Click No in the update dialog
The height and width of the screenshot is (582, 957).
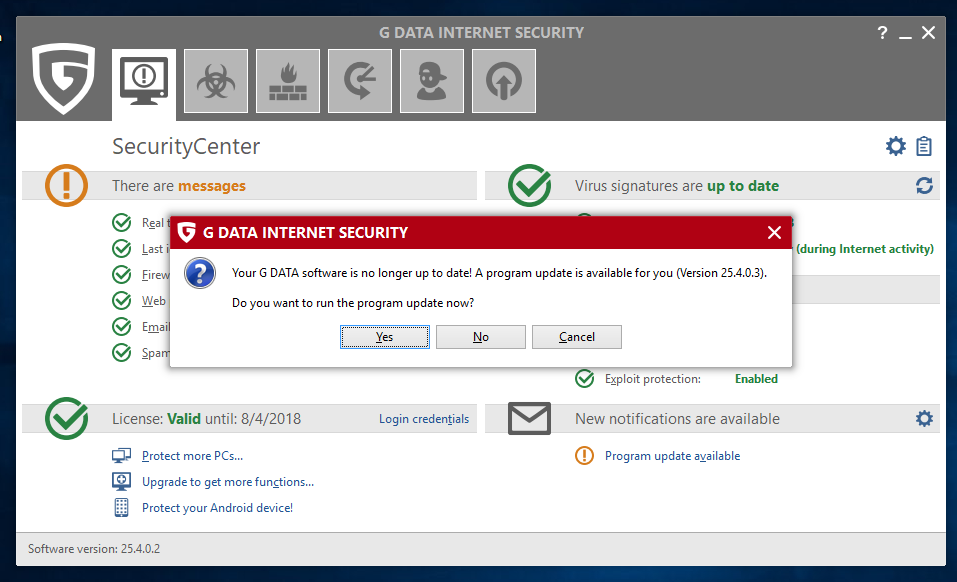tap(481, 337)
